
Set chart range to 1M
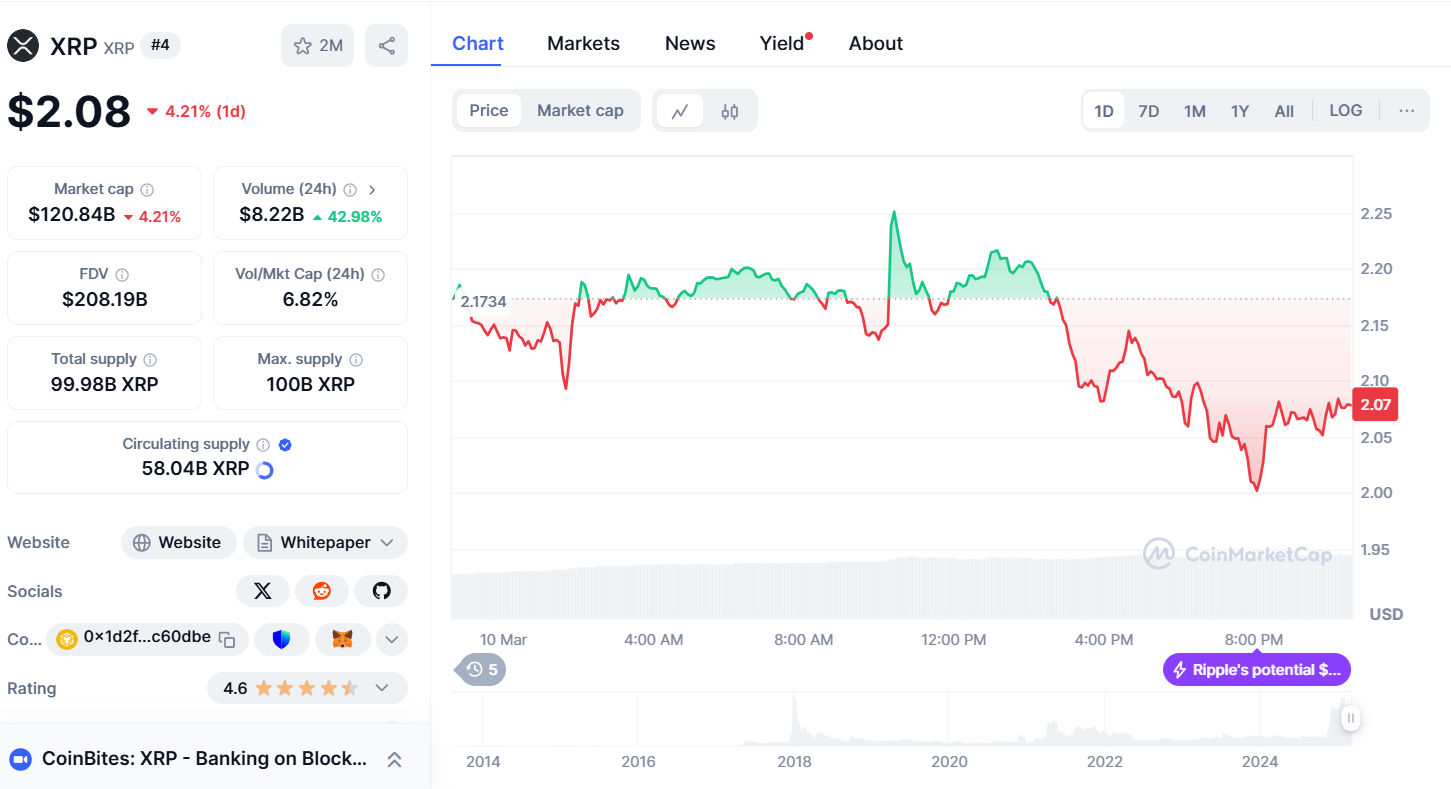click(1195, 111)
